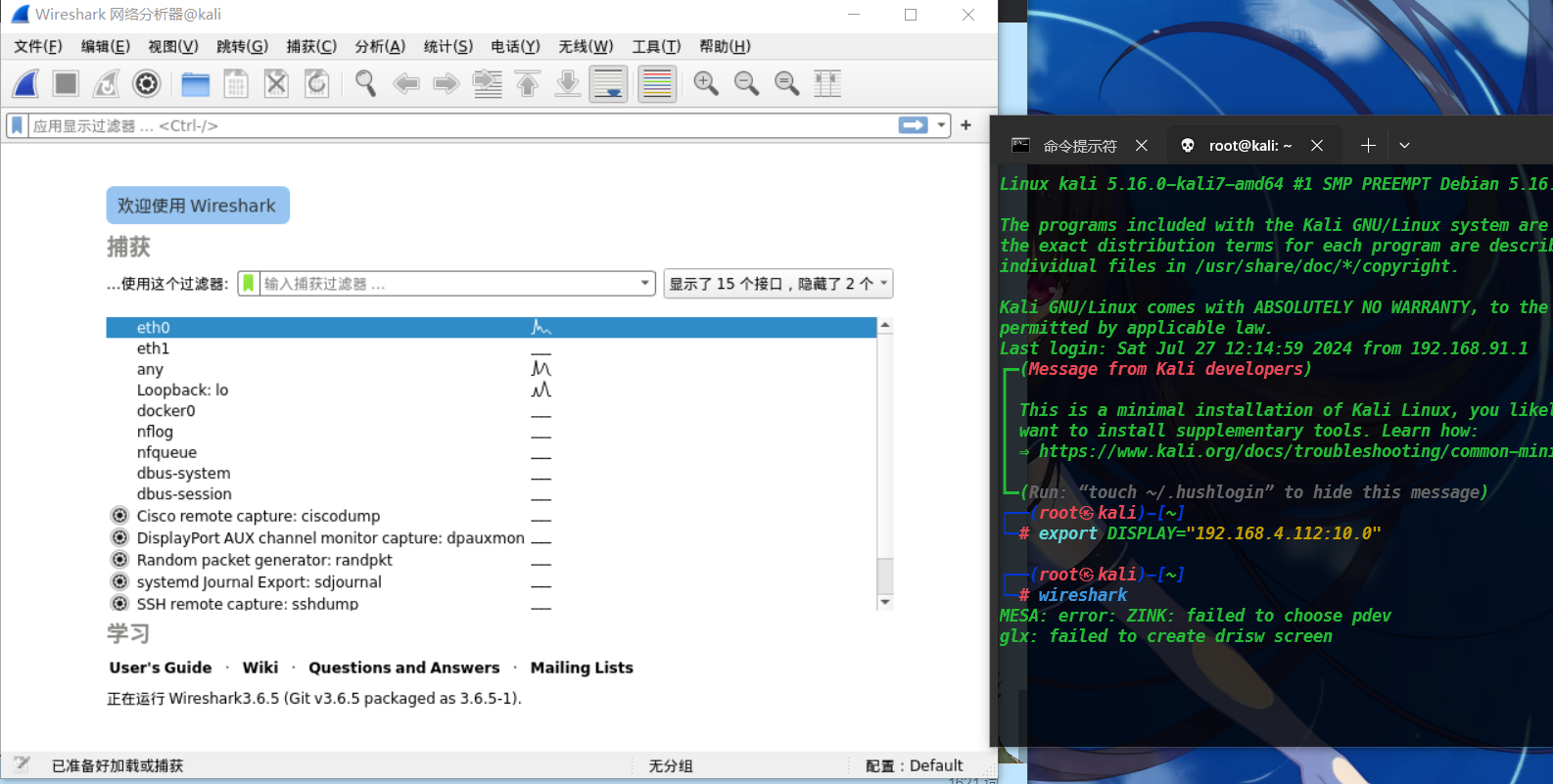Open randpkt interface settings gear
Screen dimensions: 1553x784
tap(119, 560)
